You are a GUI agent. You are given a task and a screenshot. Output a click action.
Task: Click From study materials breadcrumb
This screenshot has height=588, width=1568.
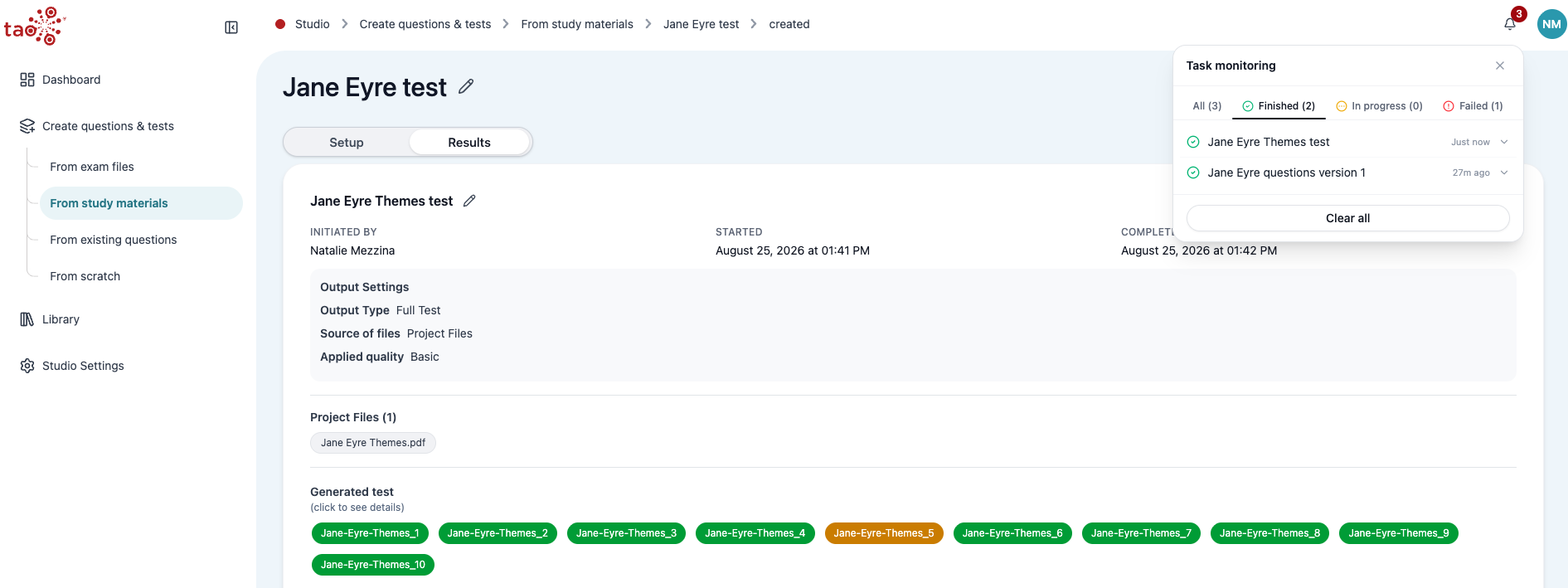[x=577, y=24]
